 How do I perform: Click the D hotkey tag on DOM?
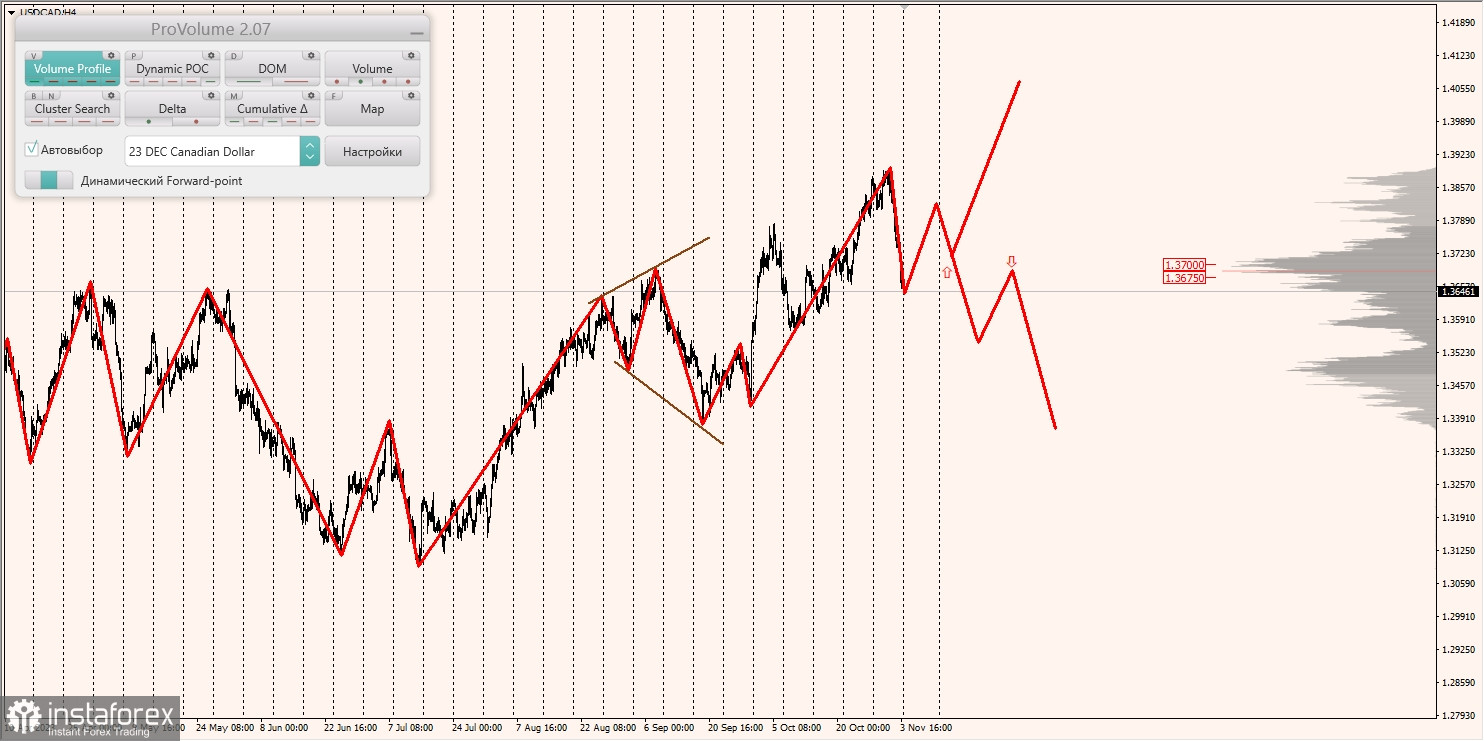(x=235, y=56)
